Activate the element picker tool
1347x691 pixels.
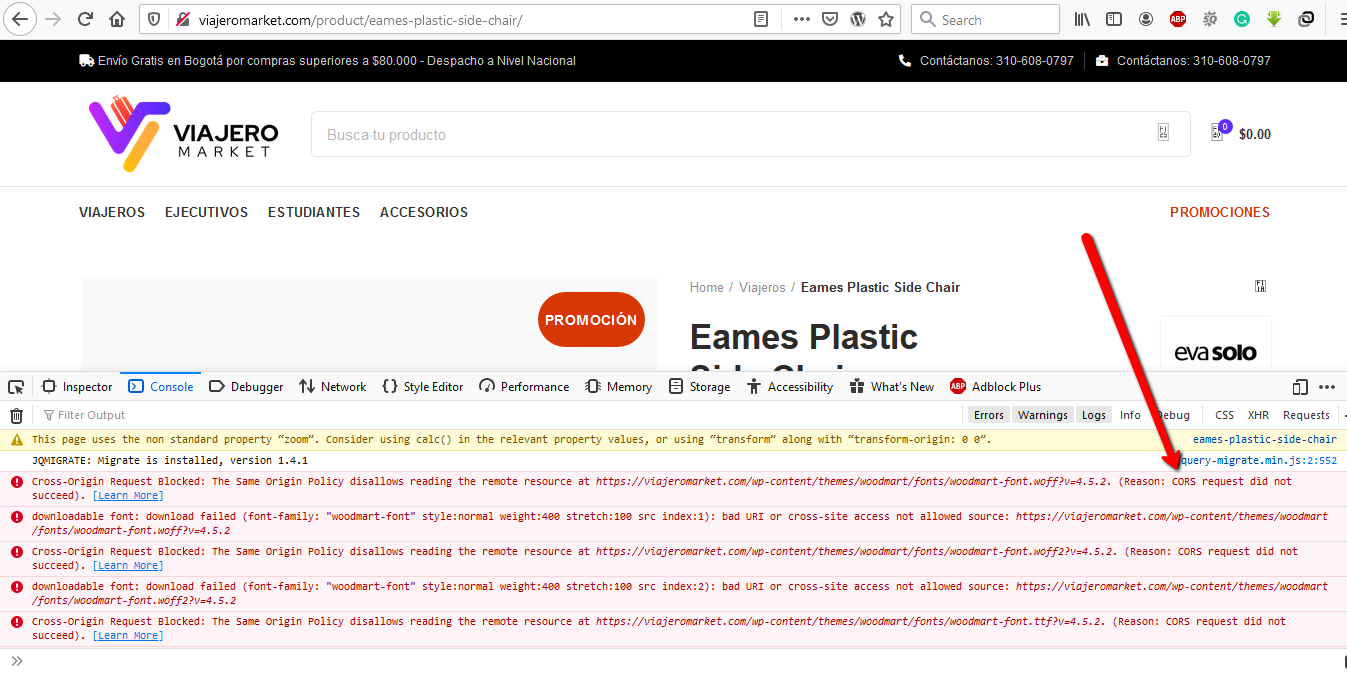coord(16,387)
